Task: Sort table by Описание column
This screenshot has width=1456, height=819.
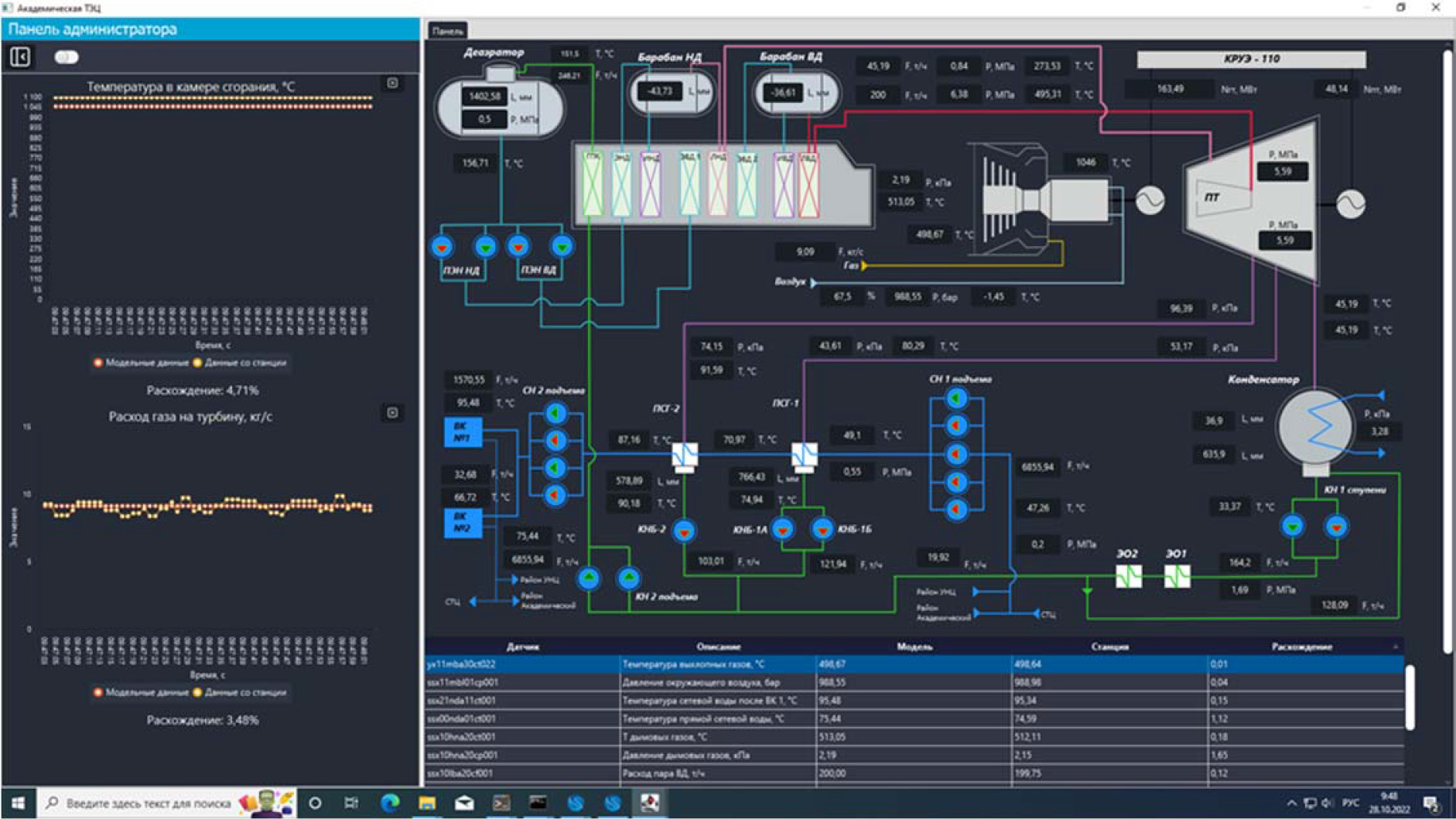Action: pyautogui.click(x=719, y=647)
